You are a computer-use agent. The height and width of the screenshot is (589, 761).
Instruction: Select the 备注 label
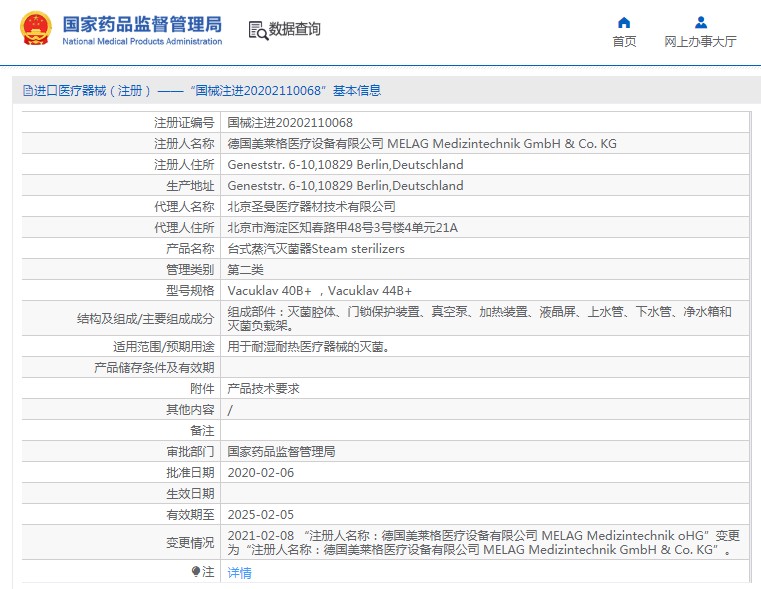tap(202, 430)
